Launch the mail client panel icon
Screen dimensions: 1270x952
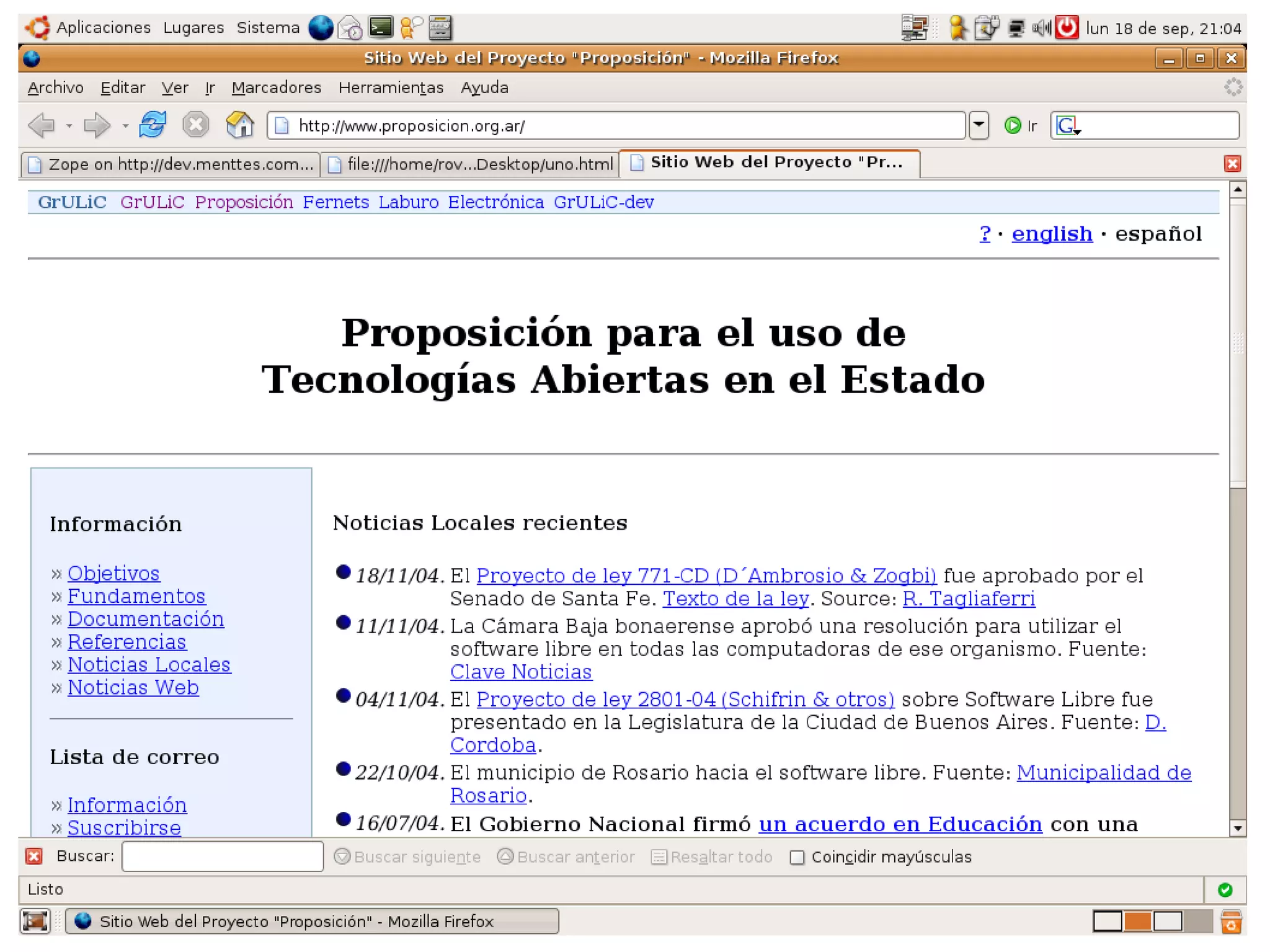pos(350,28)
